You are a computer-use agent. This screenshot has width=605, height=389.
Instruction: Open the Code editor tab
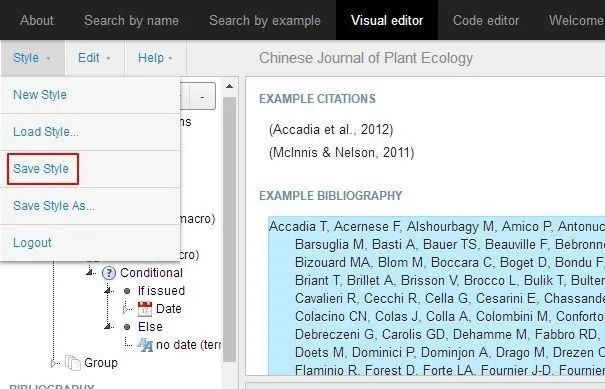pos(486,20)
